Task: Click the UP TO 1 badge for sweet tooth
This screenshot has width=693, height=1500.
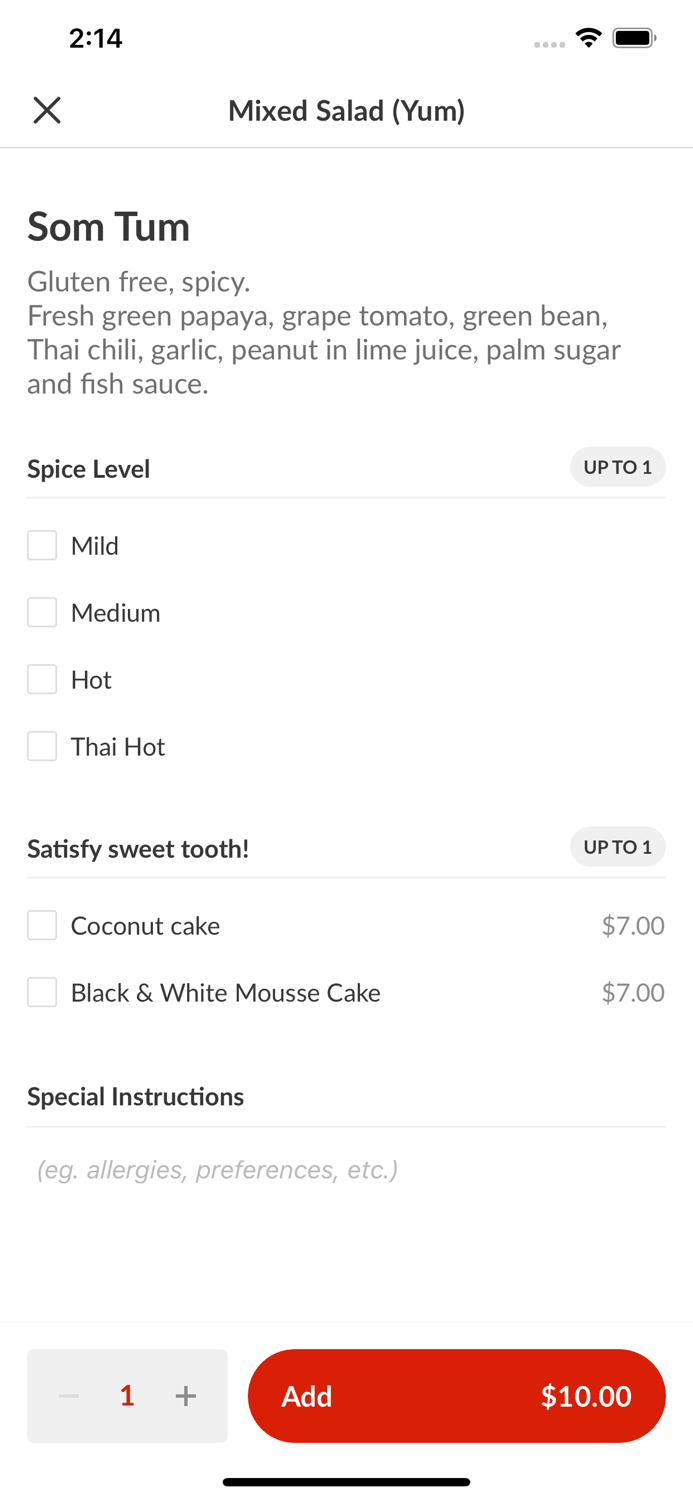Action: [x=618, y=847]
